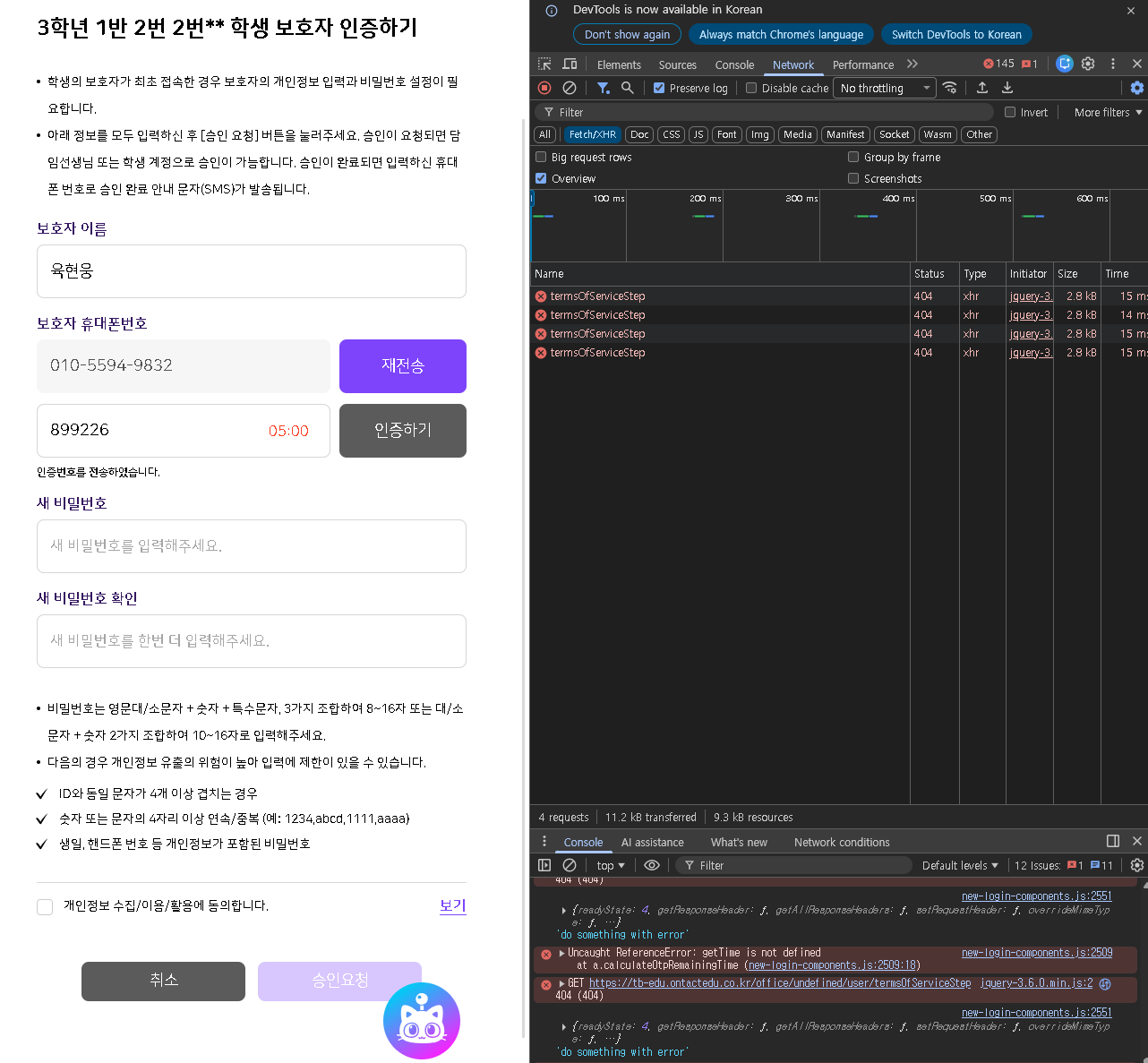This screenshot has width=1148, height=1063.
Task: Stop recording network log
Action: click(x=544, y=88)
